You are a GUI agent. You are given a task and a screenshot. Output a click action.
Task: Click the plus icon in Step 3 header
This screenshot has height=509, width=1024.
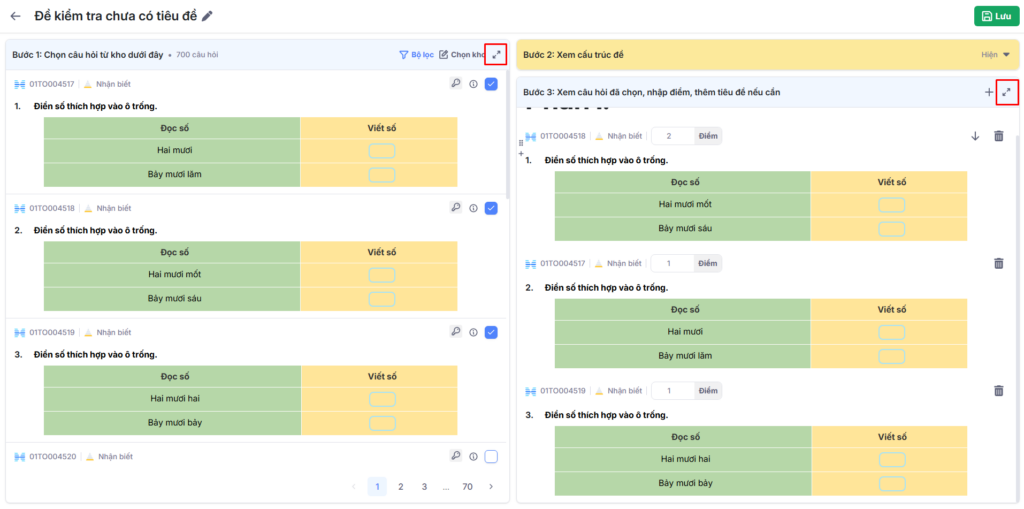click(x=989, y=92)
